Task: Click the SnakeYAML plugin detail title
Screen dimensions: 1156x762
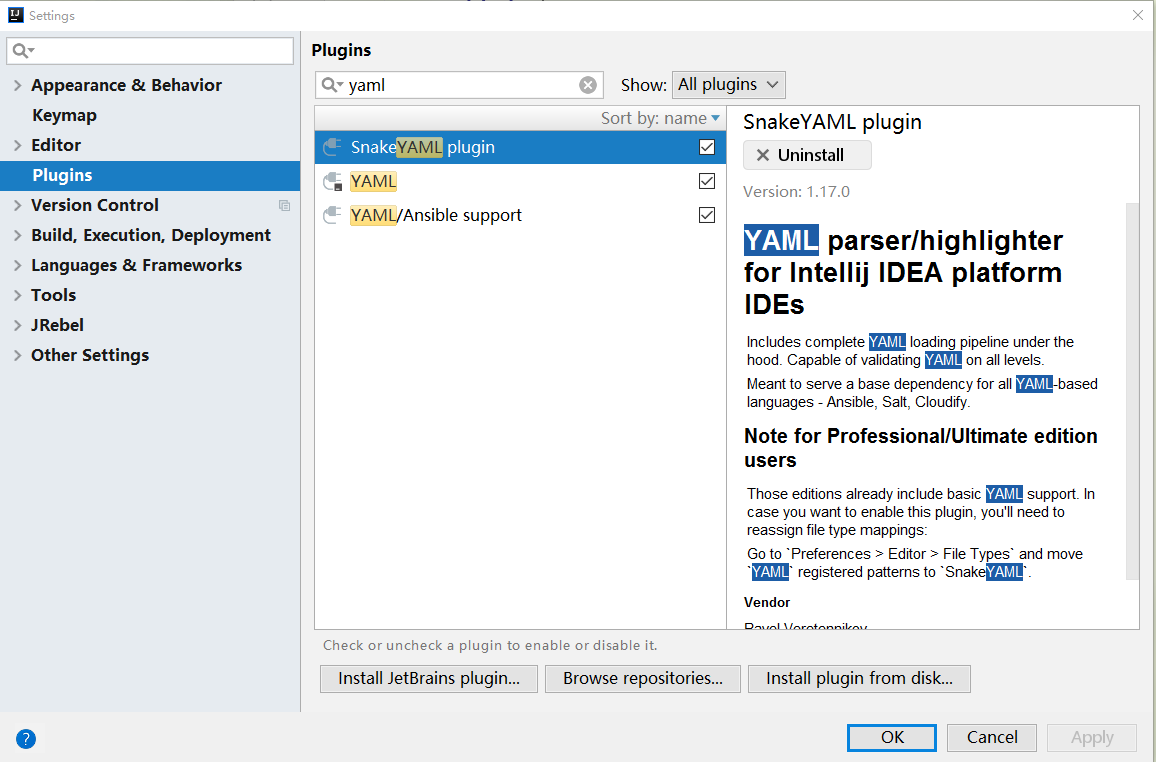Action: (x=832, y=122)
